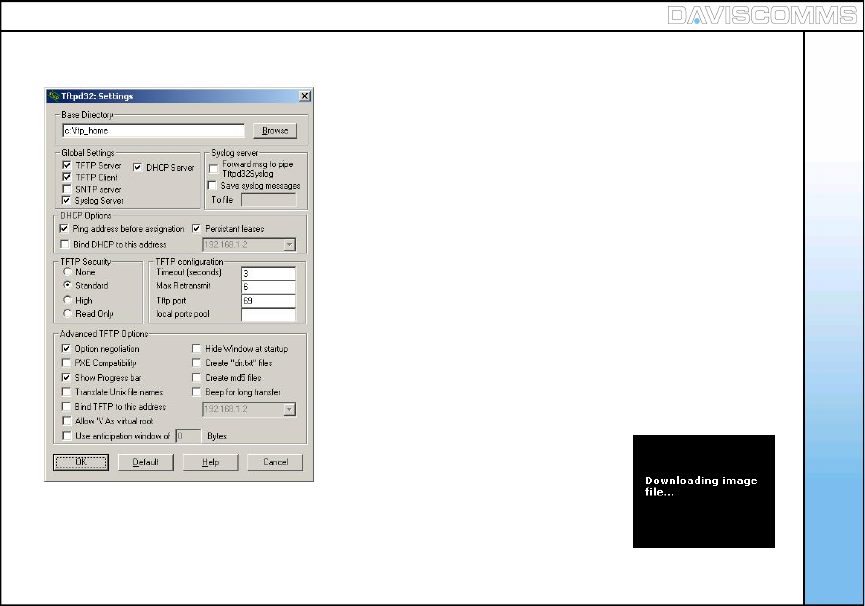Click Browse for base directory
865x606 pixels.
click(274, 131)
